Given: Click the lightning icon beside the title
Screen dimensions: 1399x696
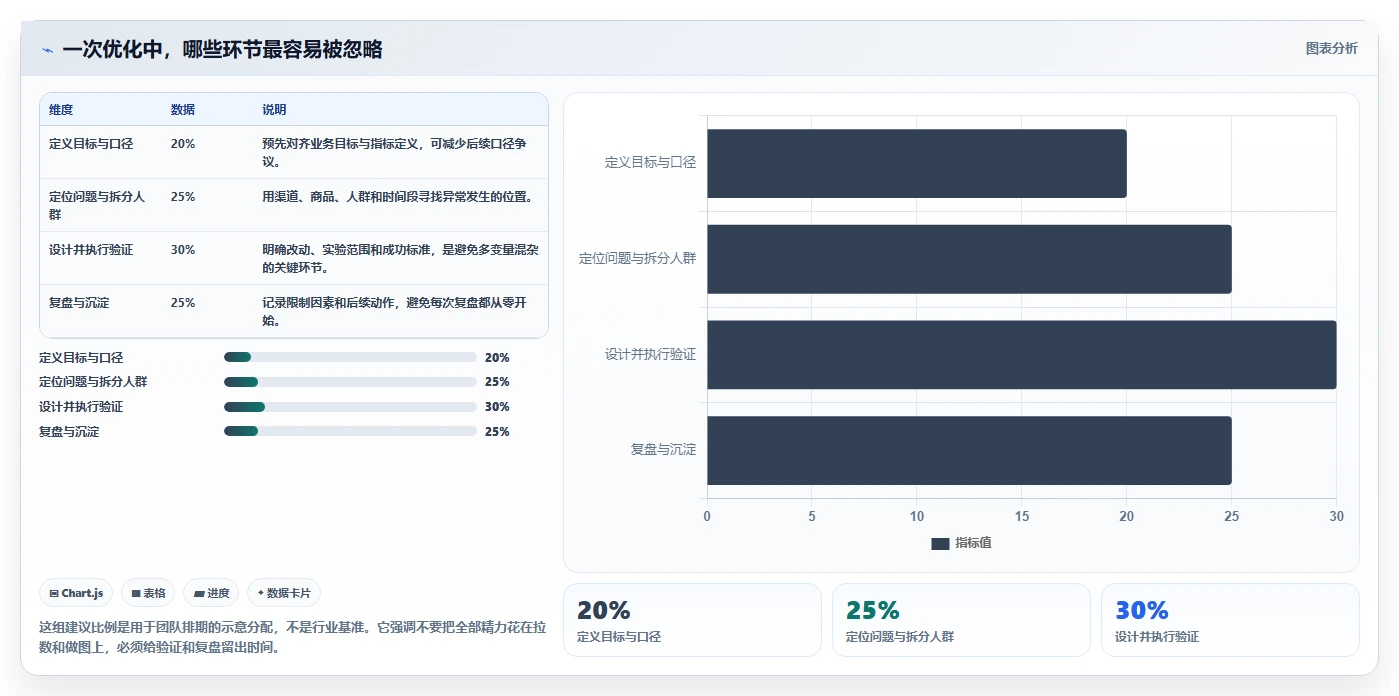Looking at the screenshot, I should click(47, 50).
